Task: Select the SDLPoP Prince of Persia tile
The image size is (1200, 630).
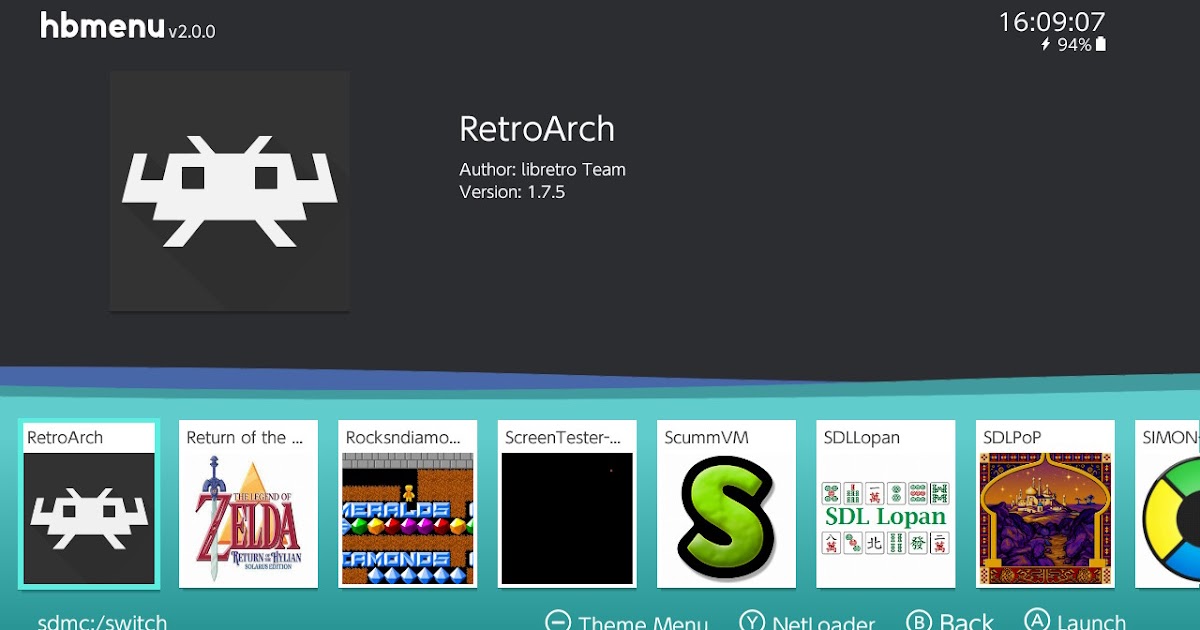Action: point(1045,503)
